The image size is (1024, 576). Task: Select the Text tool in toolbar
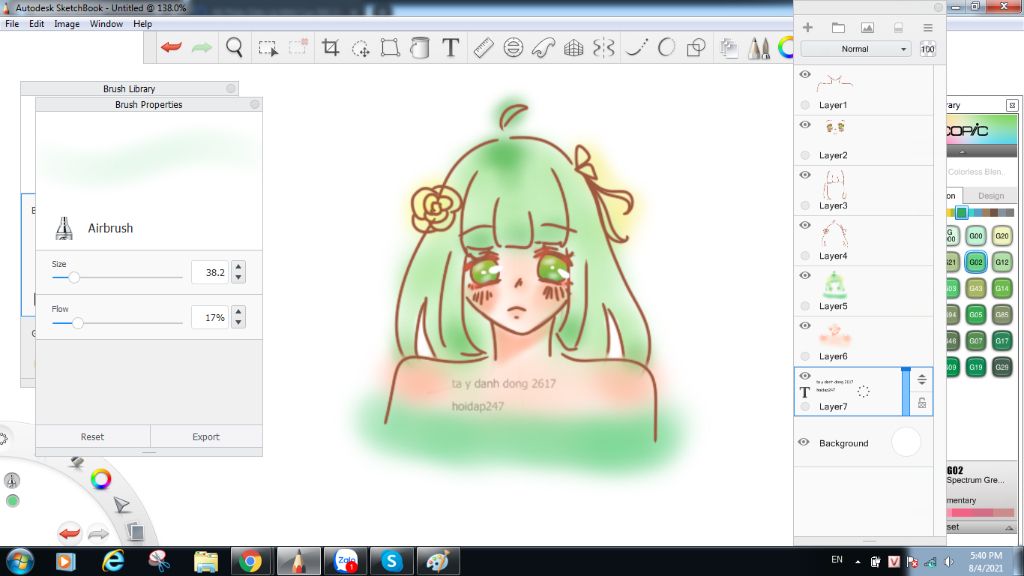pyautogui.click(x=451, y=47)
